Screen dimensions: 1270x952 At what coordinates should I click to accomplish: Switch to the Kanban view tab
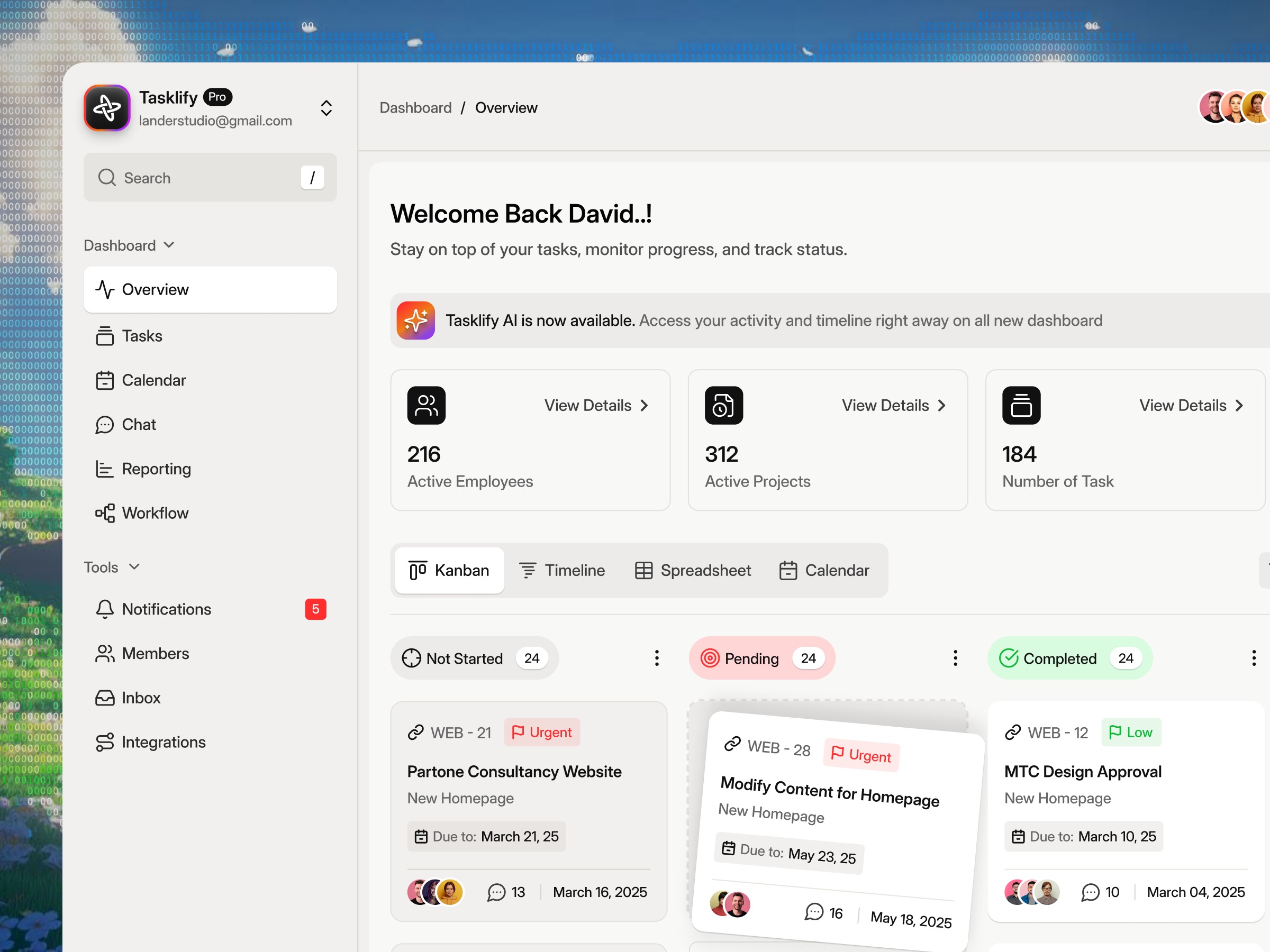450,570
